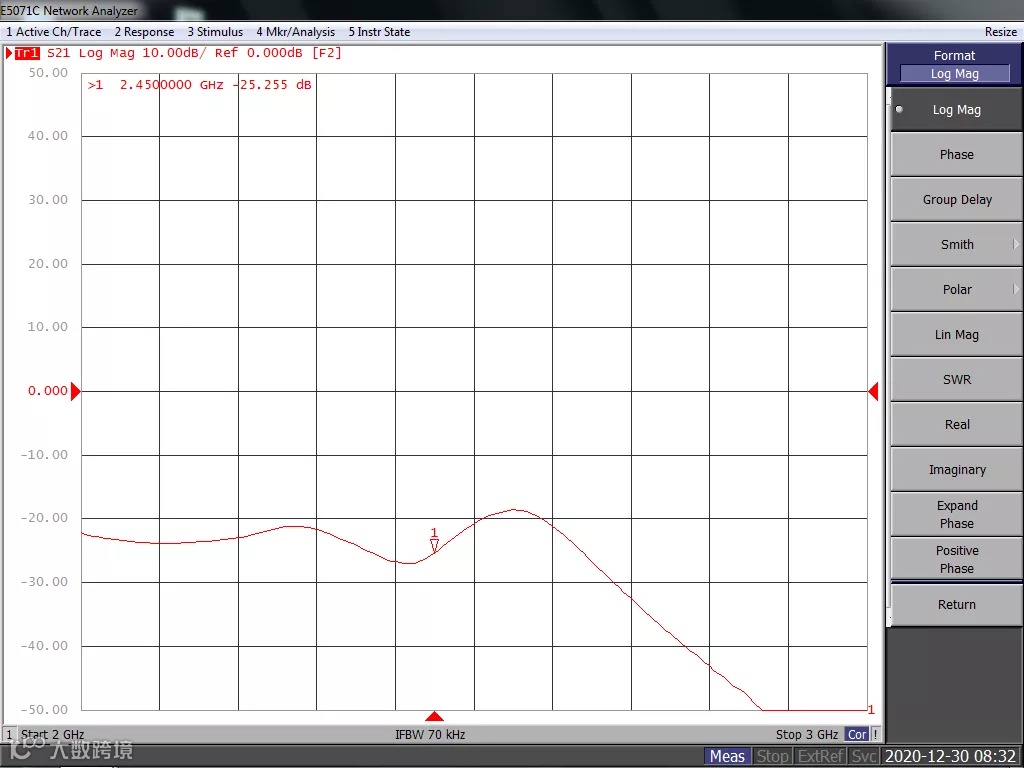Open the Active Ch/Trace menu

pos(54,31)
